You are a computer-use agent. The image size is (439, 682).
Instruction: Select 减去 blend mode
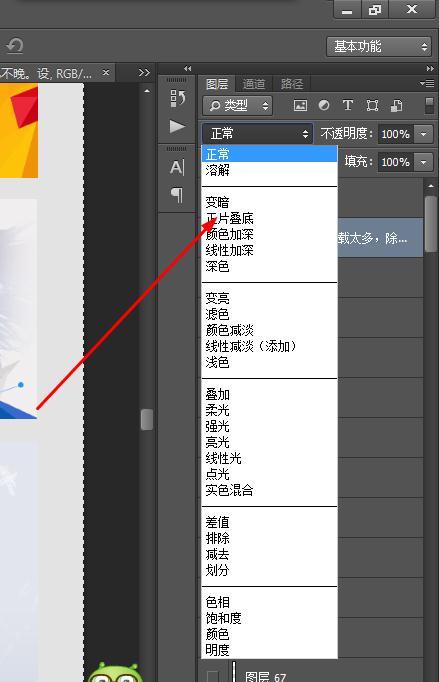click(269, 554)
